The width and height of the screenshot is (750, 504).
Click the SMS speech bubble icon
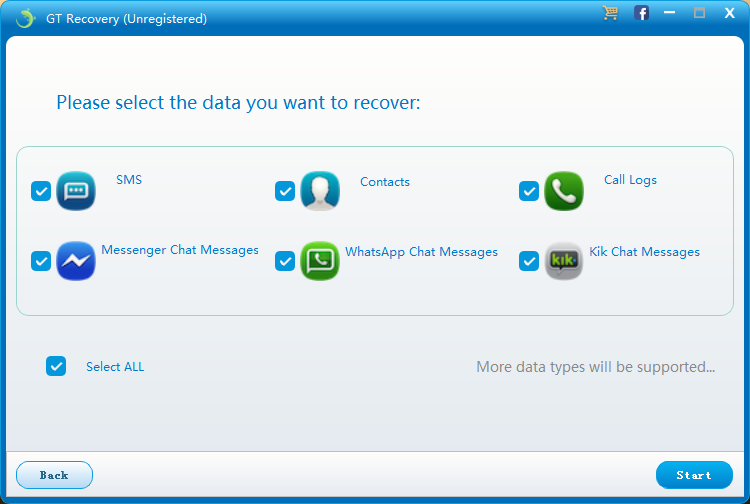[x=76, y=191]
